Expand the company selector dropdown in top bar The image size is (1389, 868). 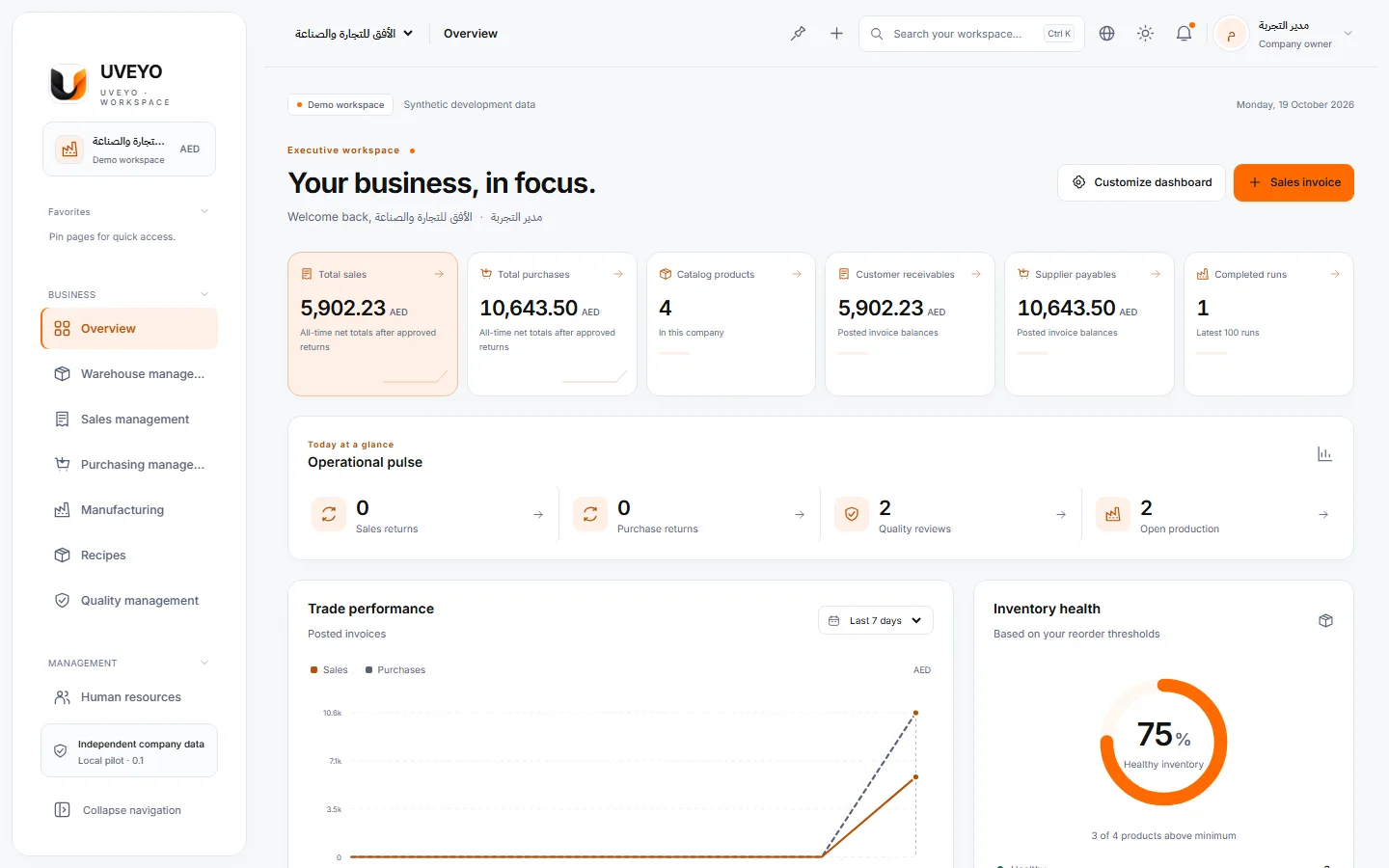tap(354, 34)
